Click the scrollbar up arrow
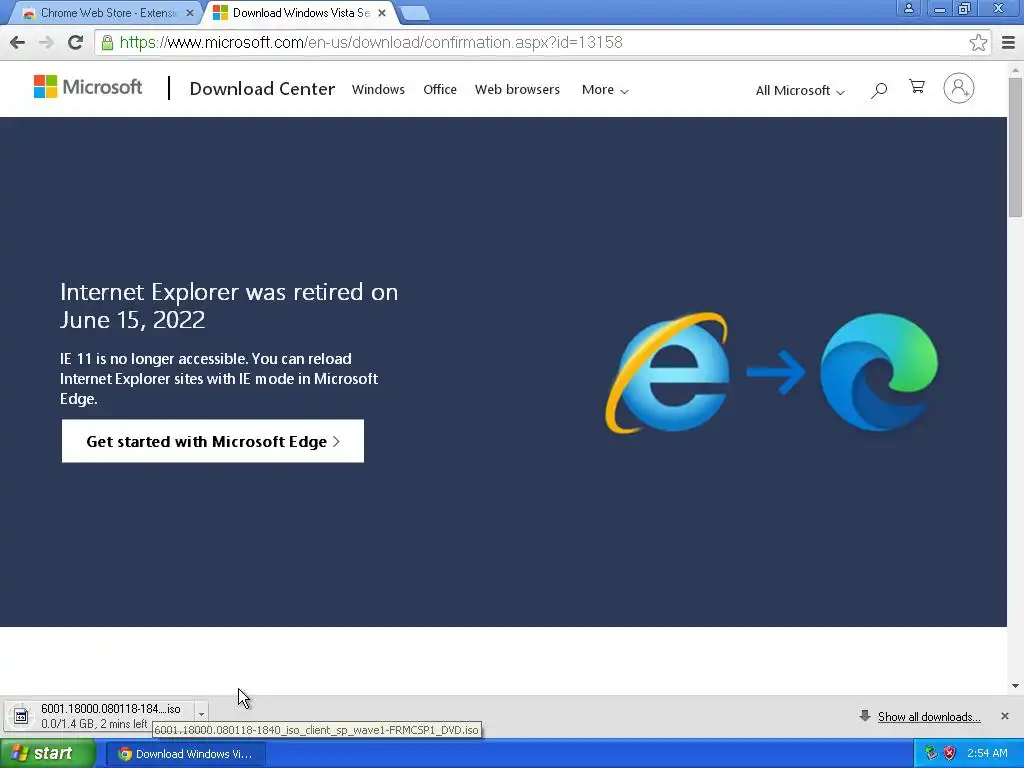The image size is (1024, 768). pyautogui.click(x=1015, y=69)
